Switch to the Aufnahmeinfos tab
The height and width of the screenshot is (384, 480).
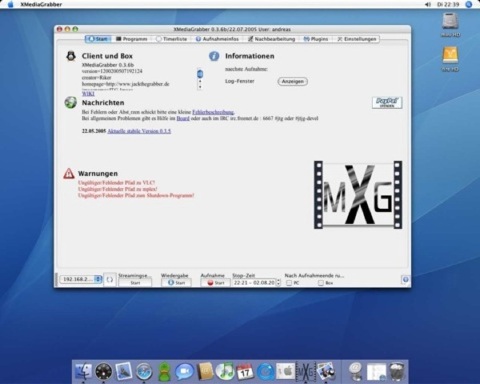(217, 39)
